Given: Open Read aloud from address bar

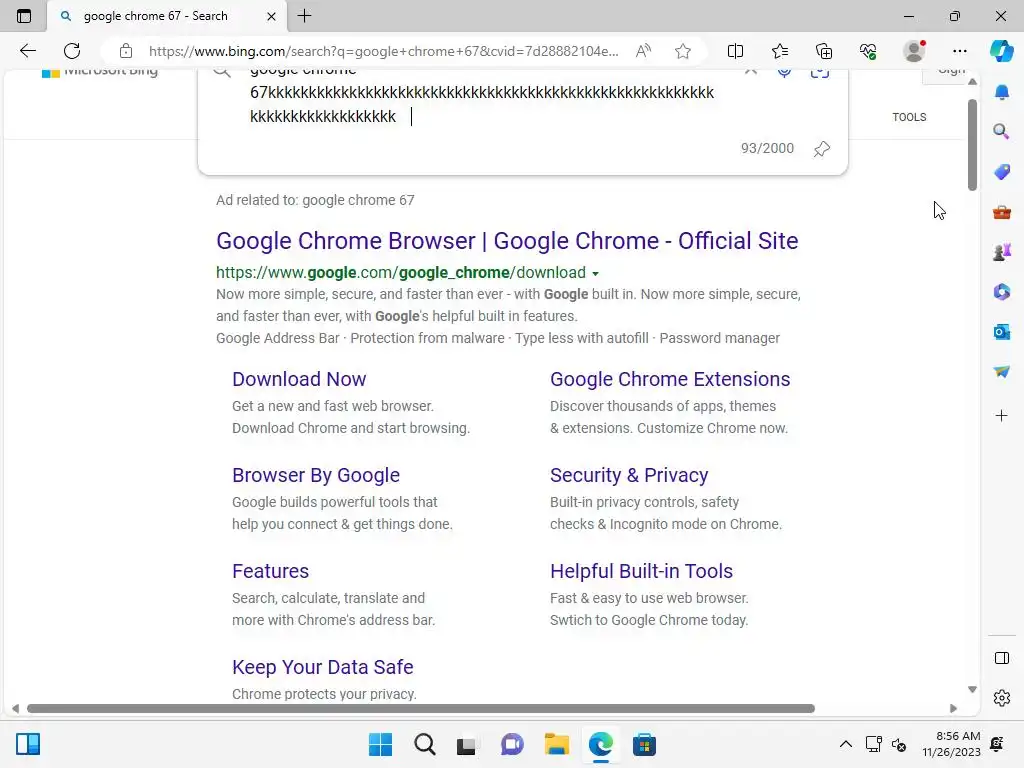Looking at the screenshot, I should coord(643,51).
